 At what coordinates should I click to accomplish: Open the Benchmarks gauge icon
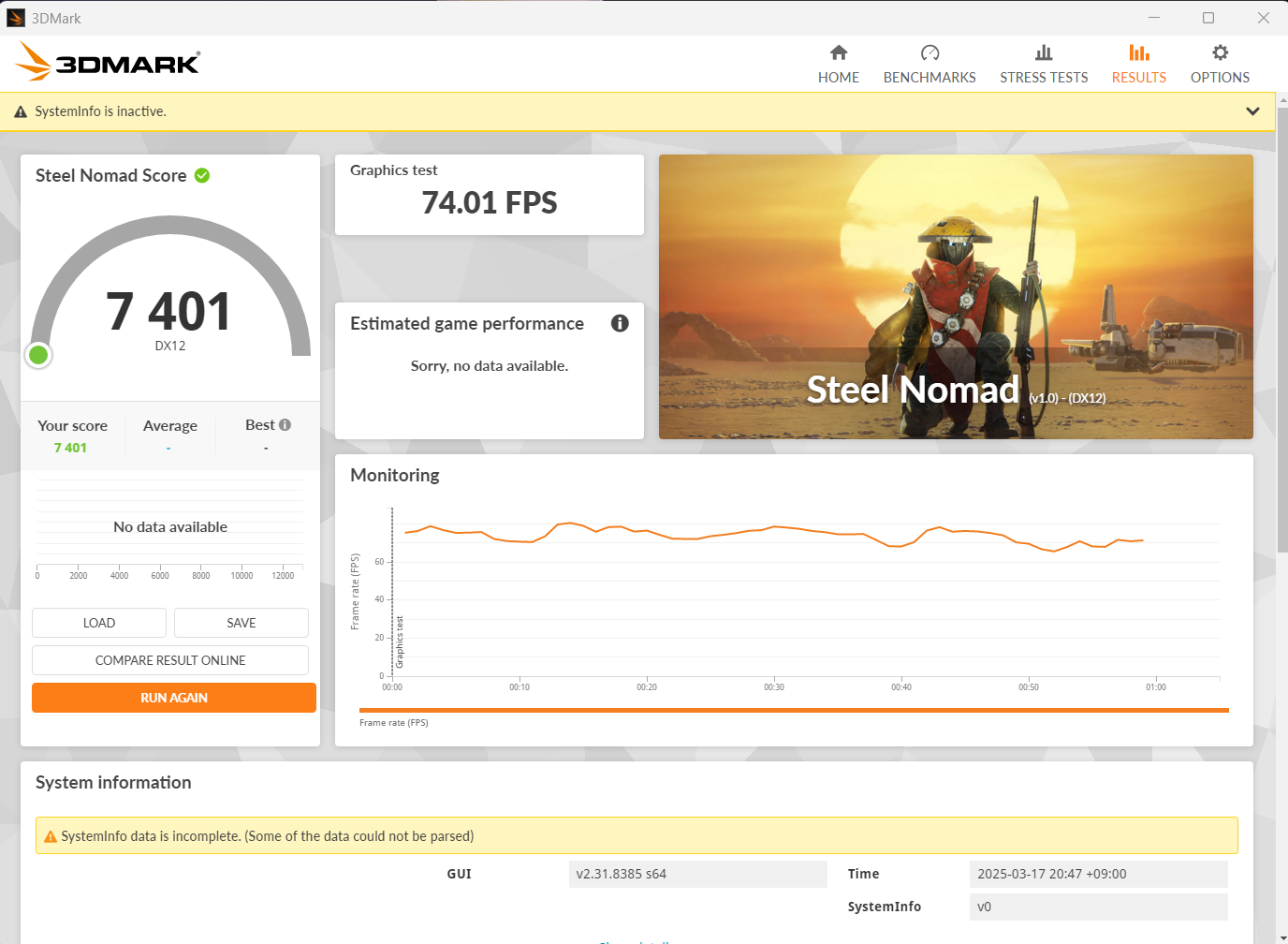click(x=929, y=52)
